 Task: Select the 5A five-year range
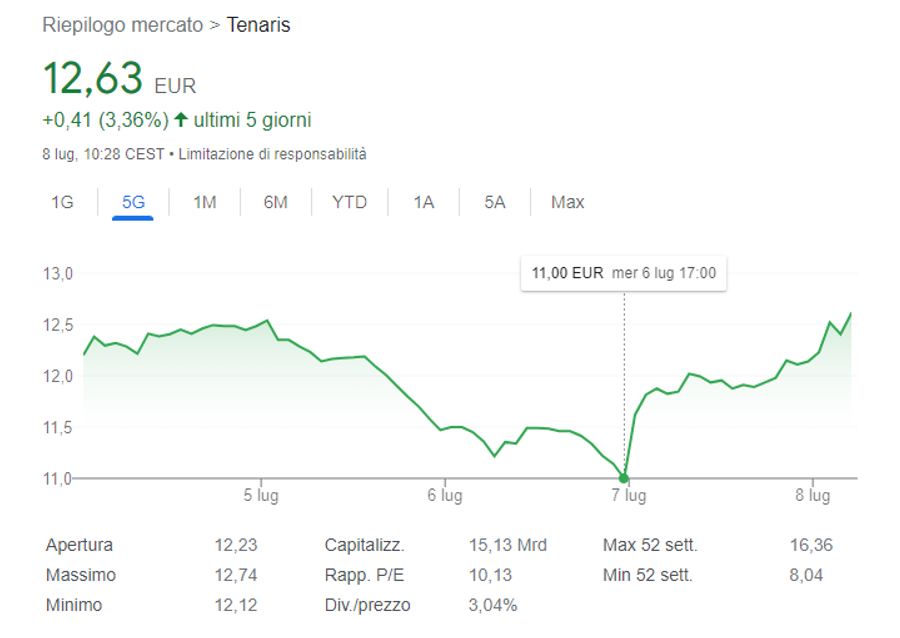pyautogui.click(x=495, y=202)
